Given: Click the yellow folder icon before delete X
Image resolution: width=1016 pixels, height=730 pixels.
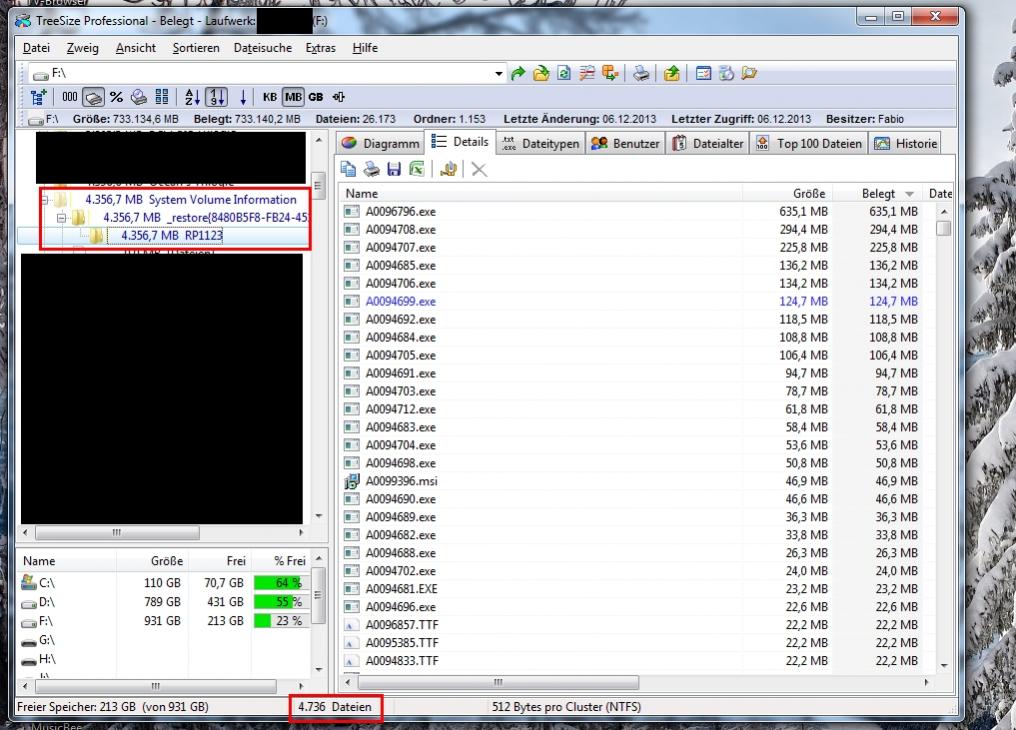Looking at the screenshot, I should [x=448, y=169].
